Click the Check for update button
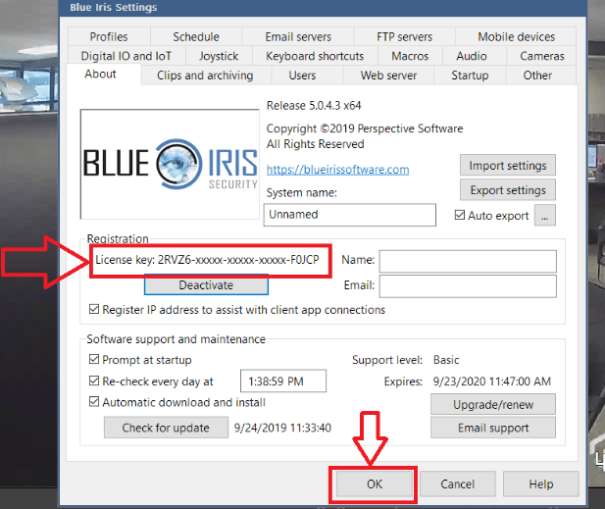This screenshot has height=509, width=605. (x=165, y=427)
